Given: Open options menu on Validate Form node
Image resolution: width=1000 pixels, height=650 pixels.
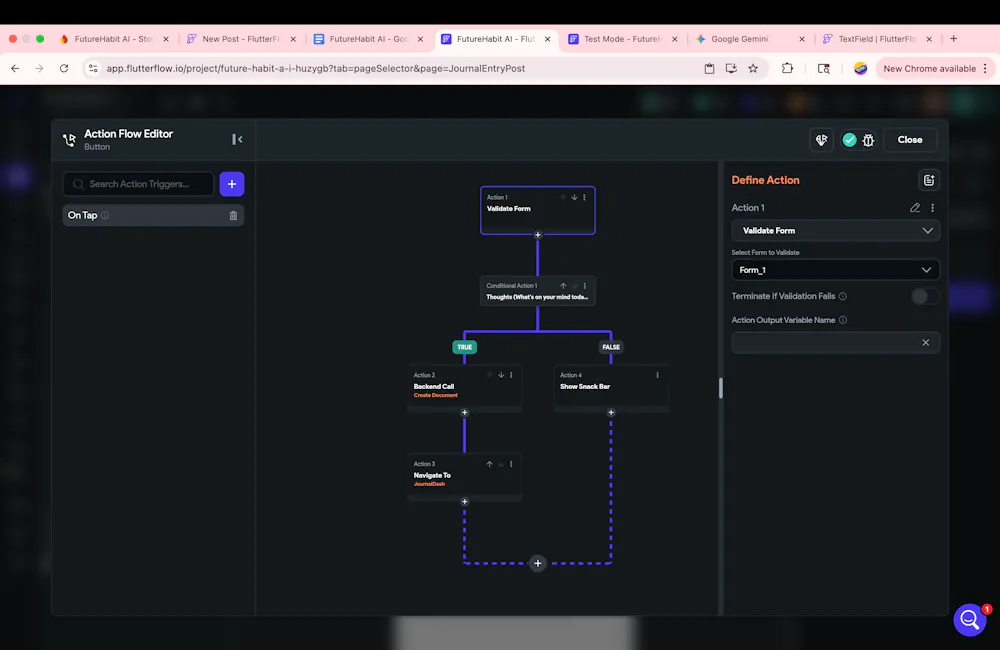Looking at the screenshot, I should pyautogui.click(x=584, y=197).
